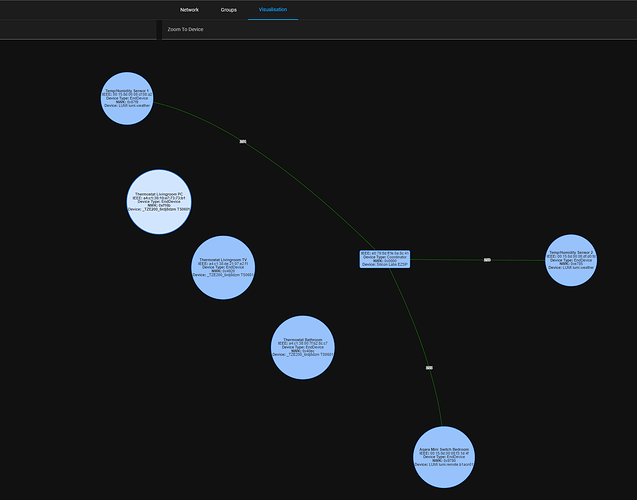Click the Coordinator device node
The image size is (637, 500).
coord(386,259)
